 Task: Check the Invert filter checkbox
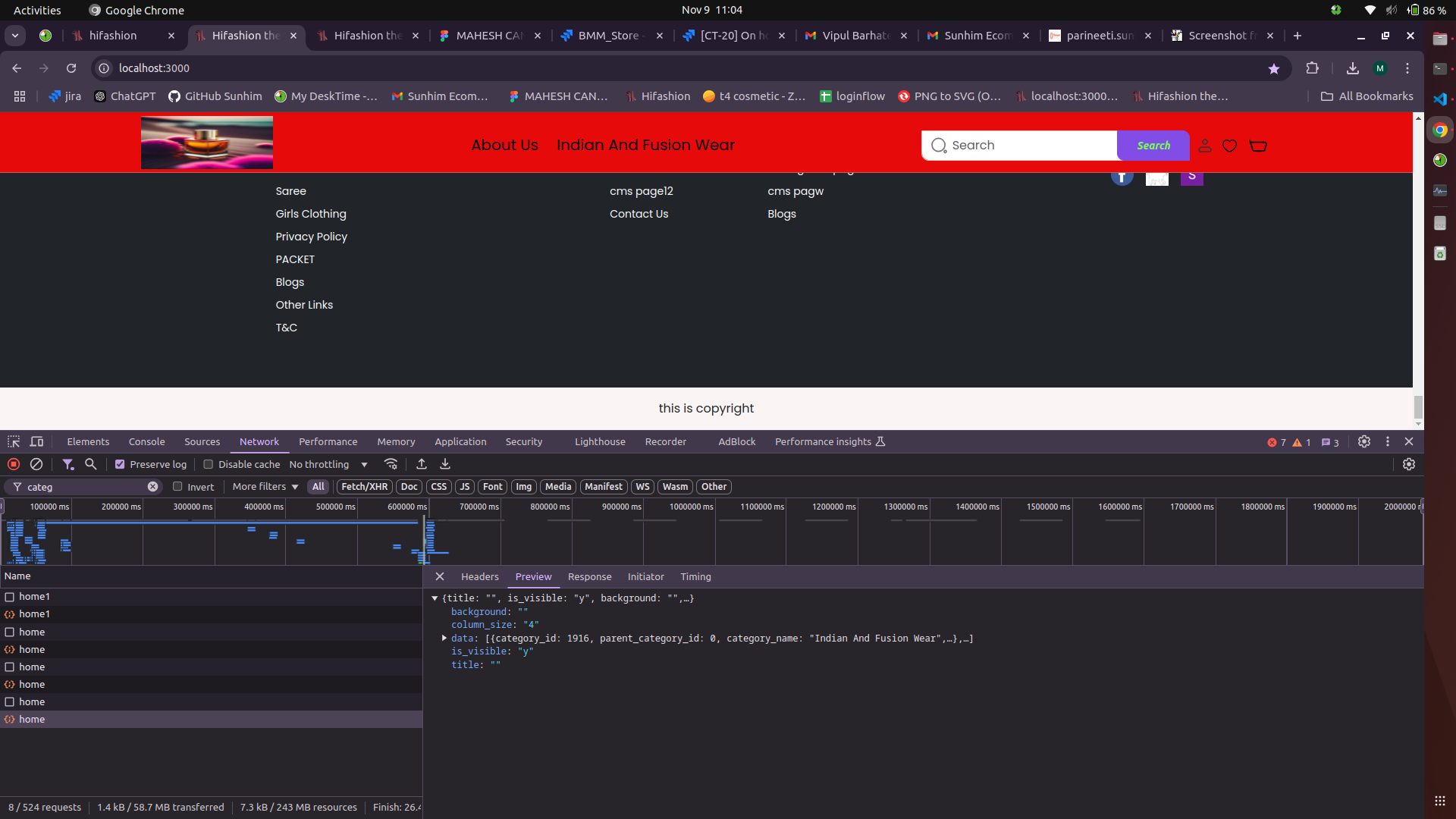click(177, 487)
